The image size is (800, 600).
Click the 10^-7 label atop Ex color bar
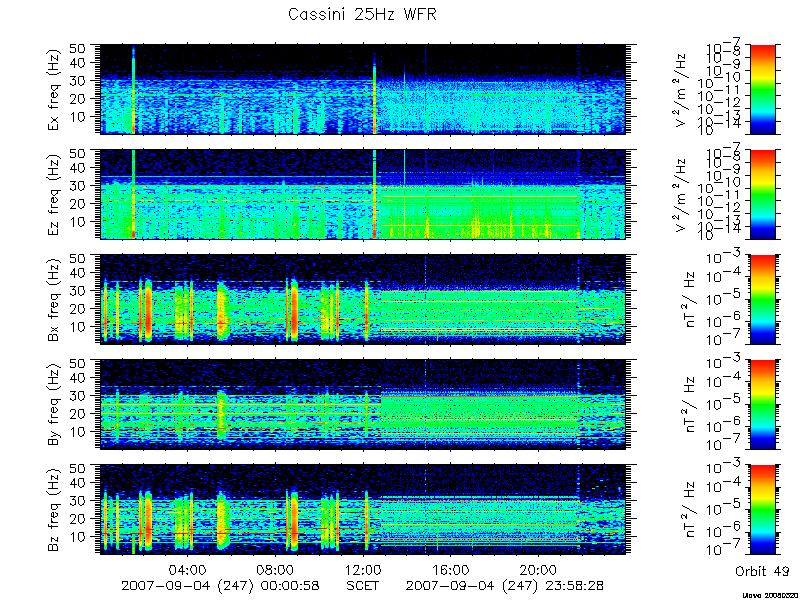pyautogui.click(x=724, y=47)
